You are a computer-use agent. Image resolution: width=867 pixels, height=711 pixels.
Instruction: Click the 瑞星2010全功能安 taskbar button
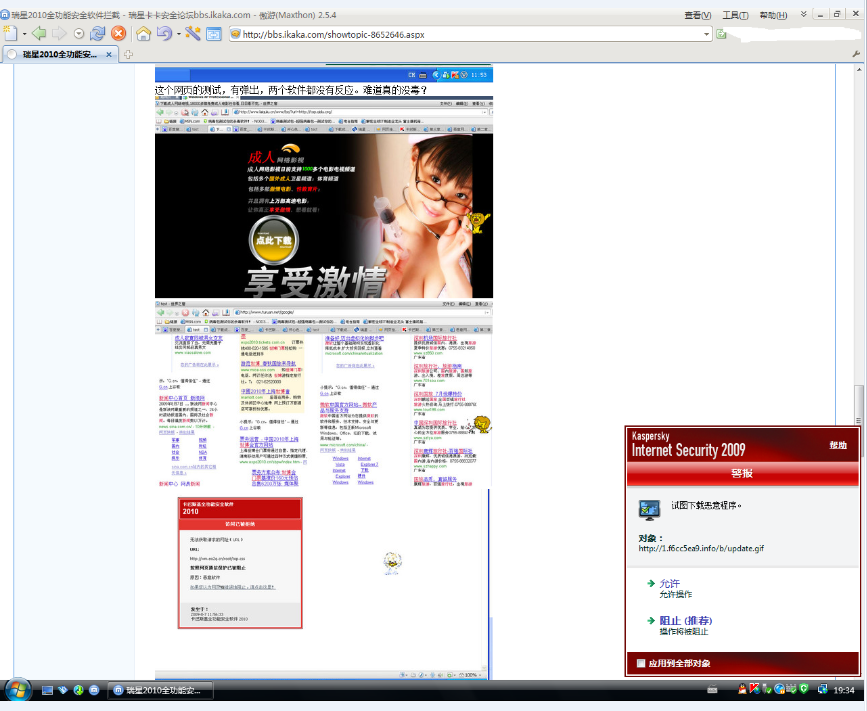click(x=160, y=690)
